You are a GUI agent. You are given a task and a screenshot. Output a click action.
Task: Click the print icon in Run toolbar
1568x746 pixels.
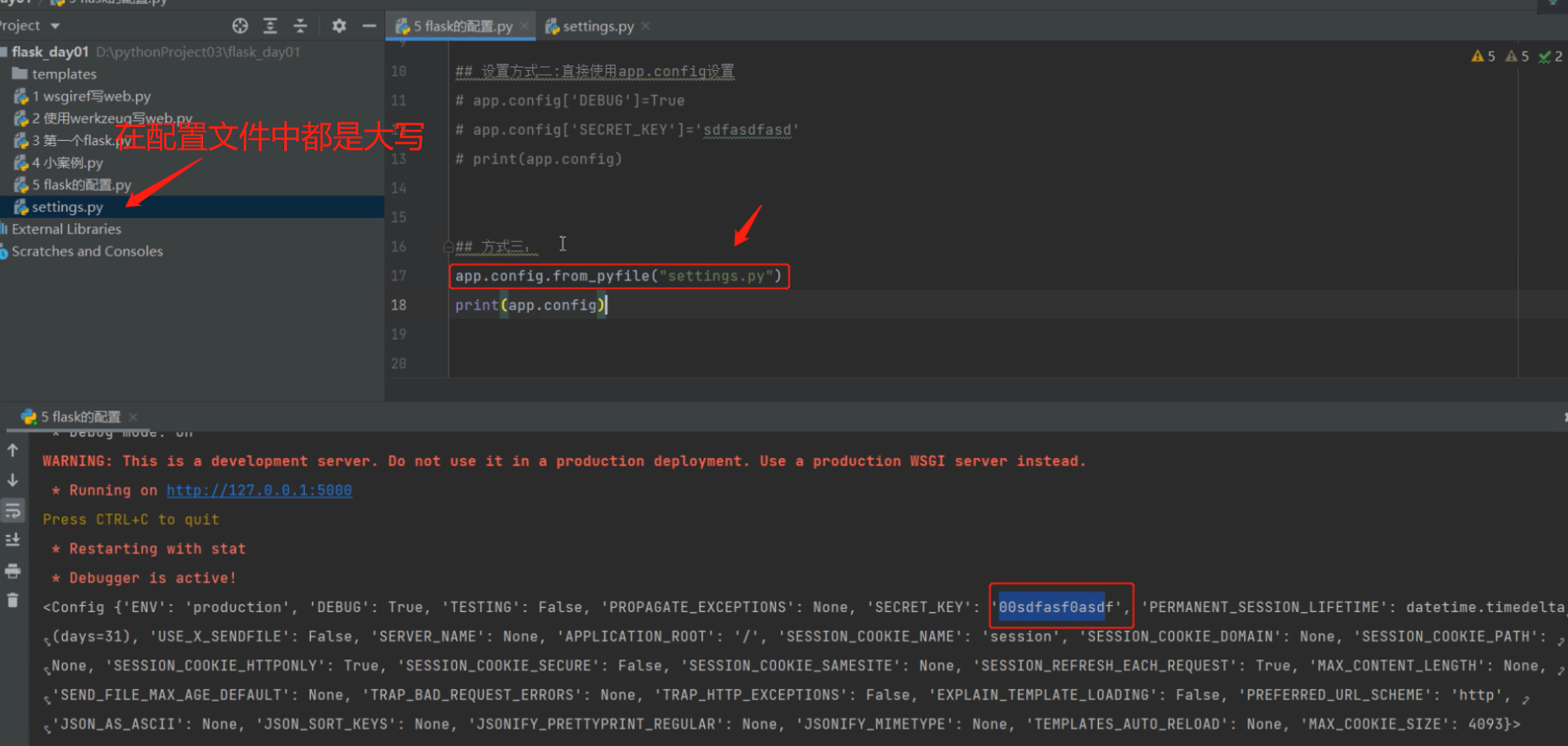click(x=13, y=571)
